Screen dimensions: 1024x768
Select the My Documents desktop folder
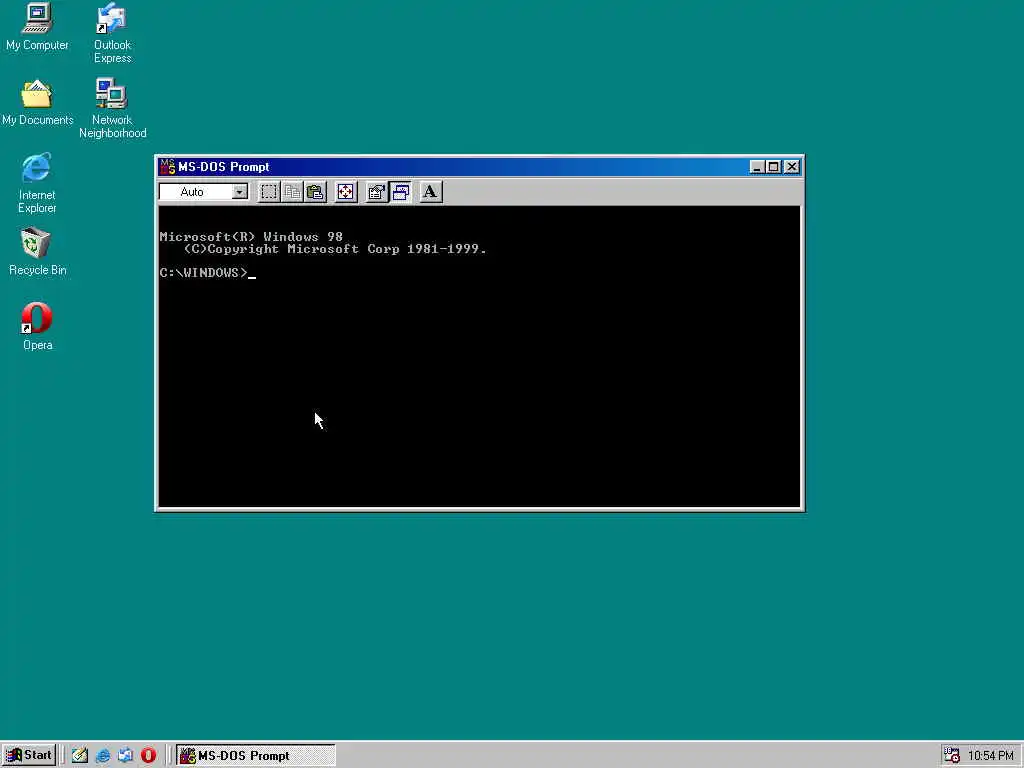tap(37, 103)
